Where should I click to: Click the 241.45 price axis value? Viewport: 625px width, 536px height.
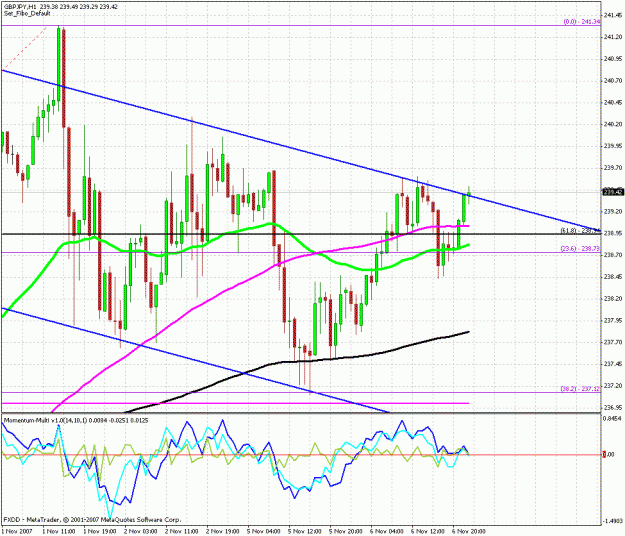pos(613,16)
